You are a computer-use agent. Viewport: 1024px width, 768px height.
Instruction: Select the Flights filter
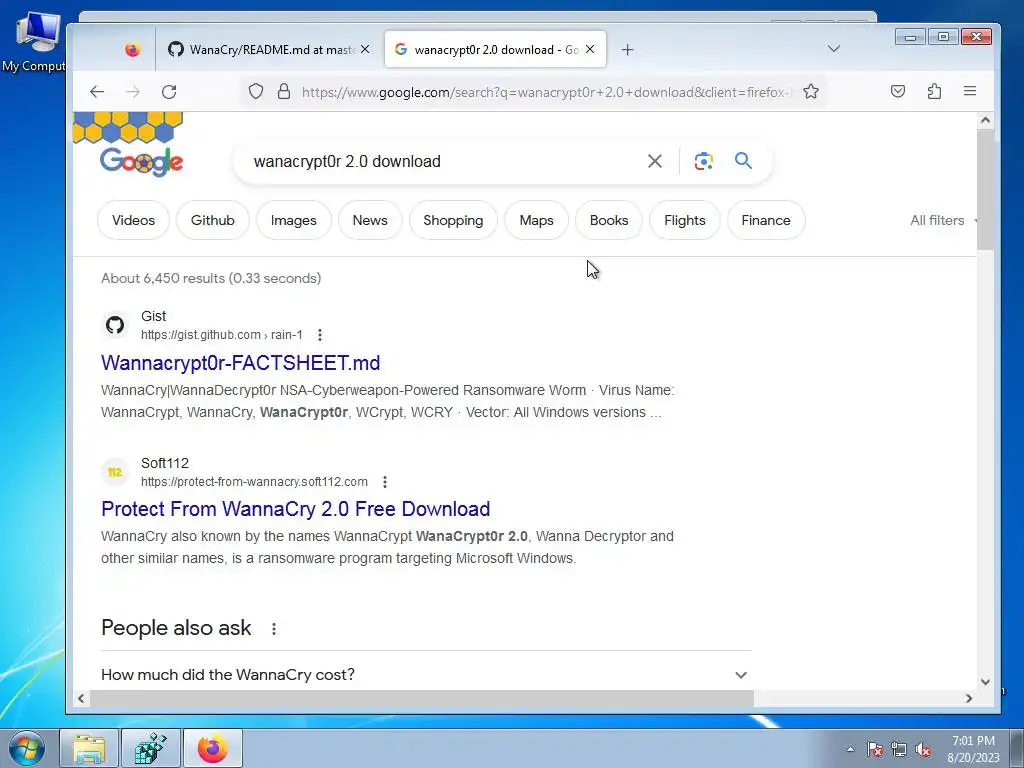pos(685,221)
